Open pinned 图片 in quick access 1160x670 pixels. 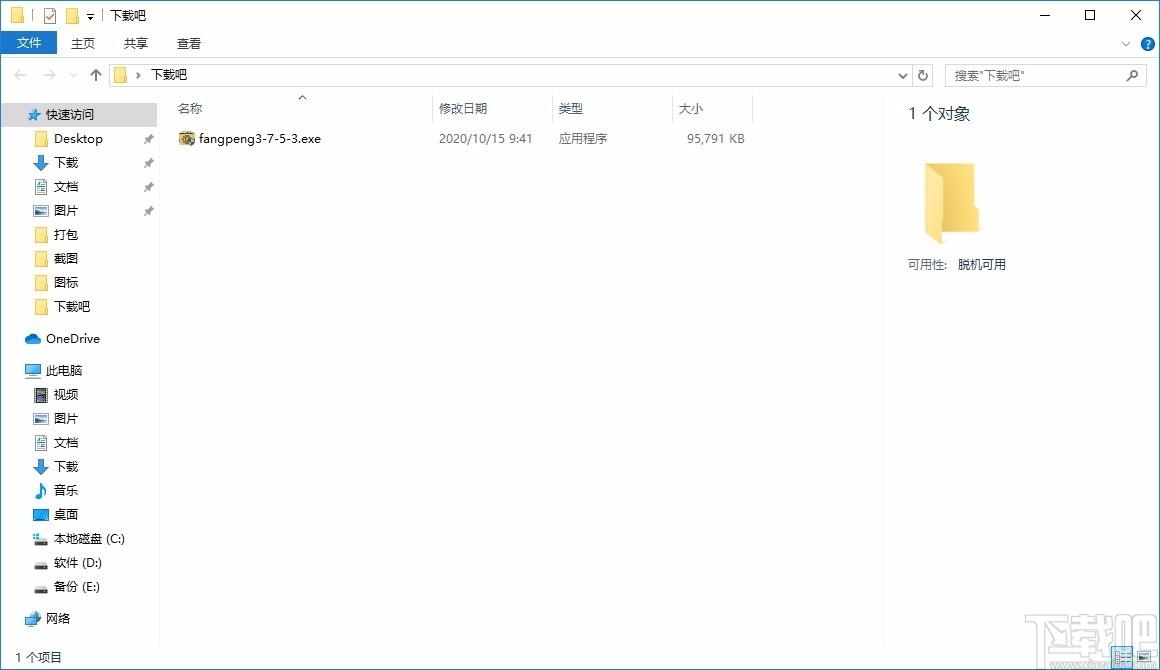[x=66, y=211]
